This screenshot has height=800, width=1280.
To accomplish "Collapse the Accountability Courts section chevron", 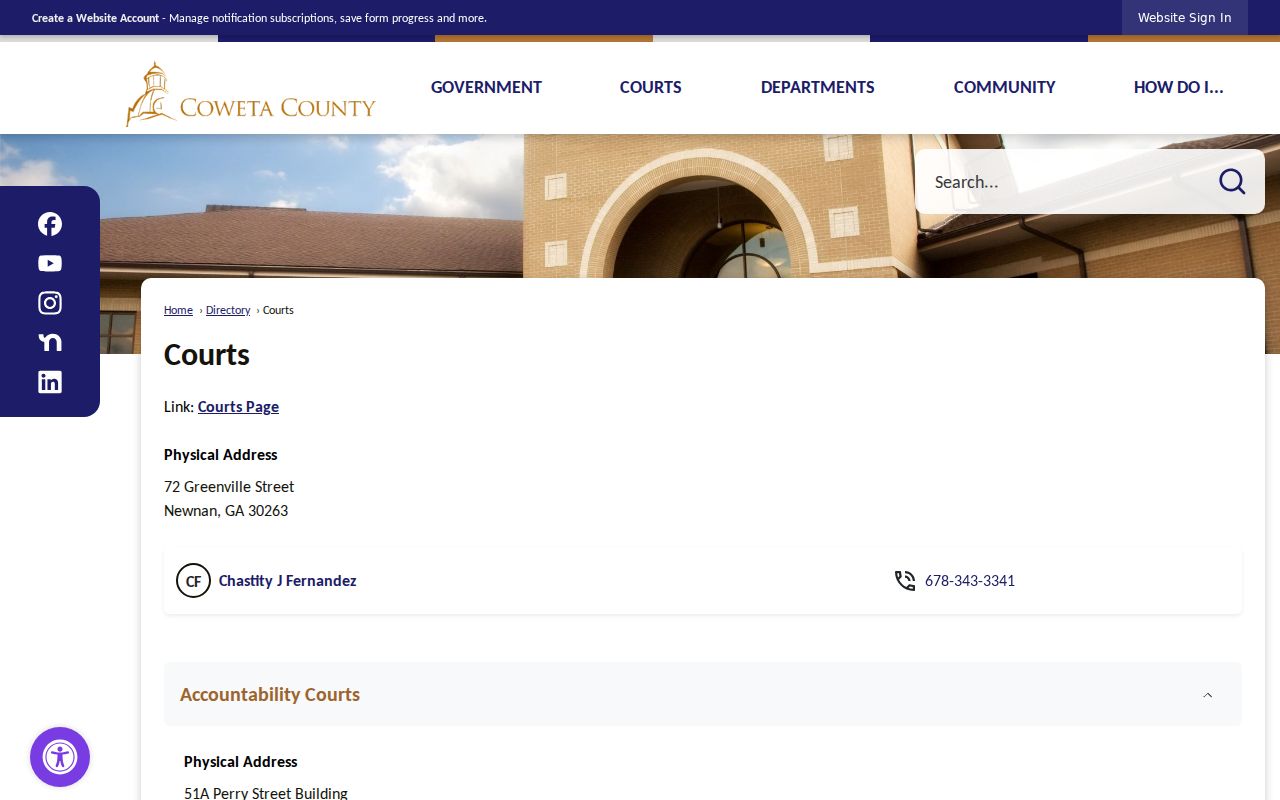I will pos(1207,695).
